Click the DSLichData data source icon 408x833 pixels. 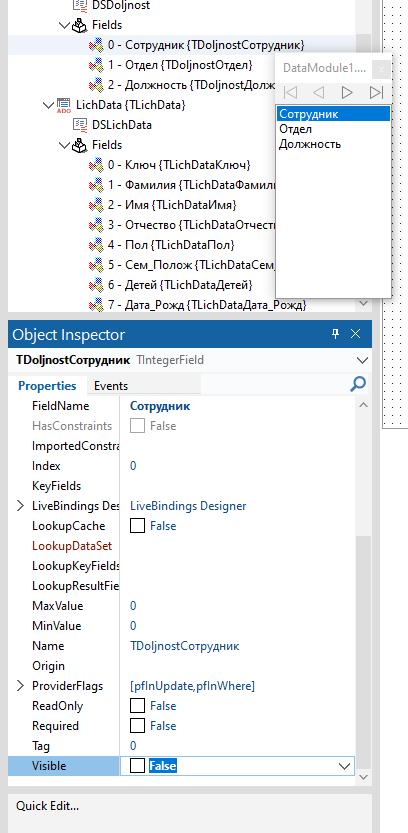(80, 125)
